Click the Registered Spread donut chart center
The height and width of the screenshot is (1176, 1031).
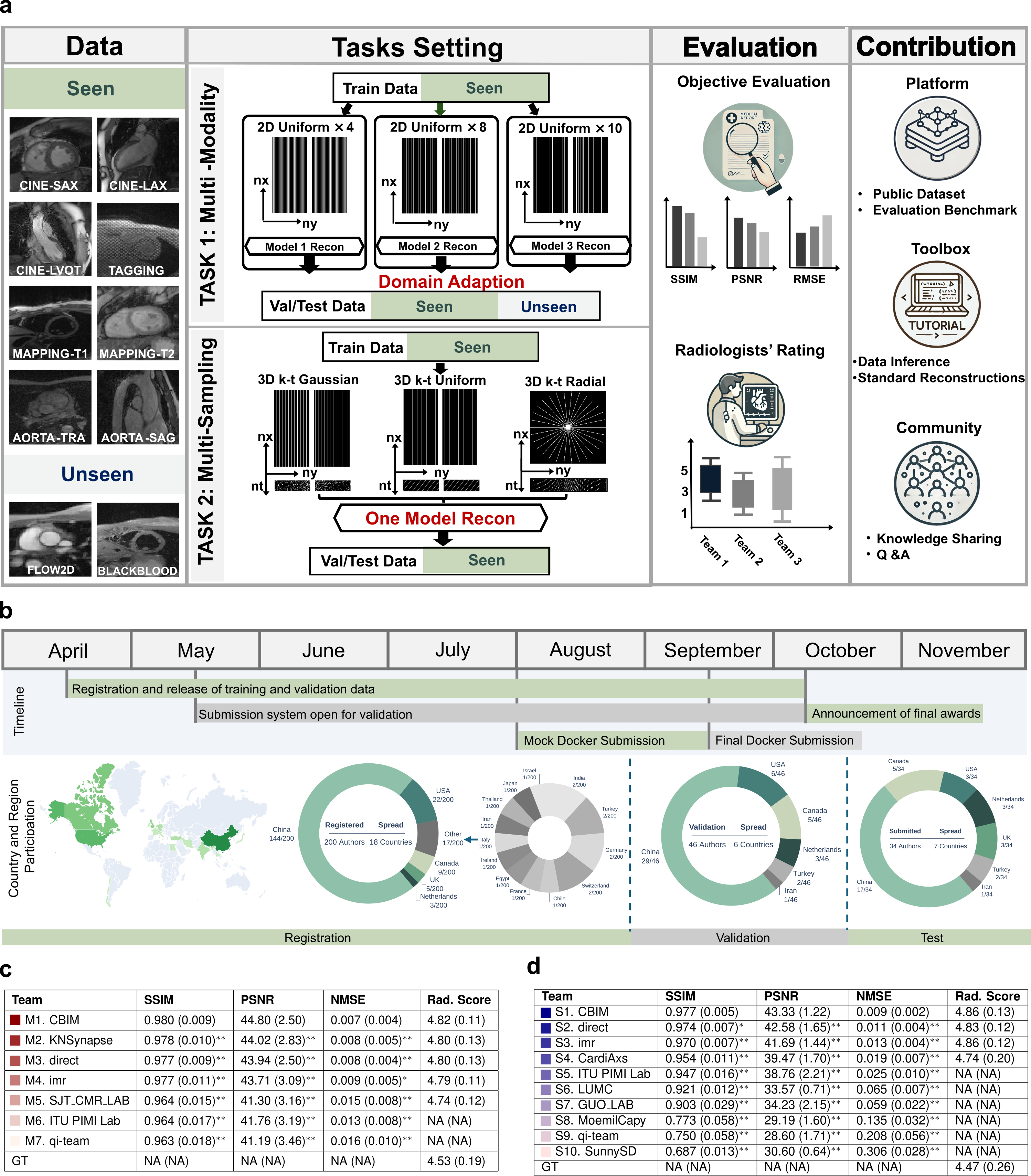pyautogui.click(x=368, y=834)
